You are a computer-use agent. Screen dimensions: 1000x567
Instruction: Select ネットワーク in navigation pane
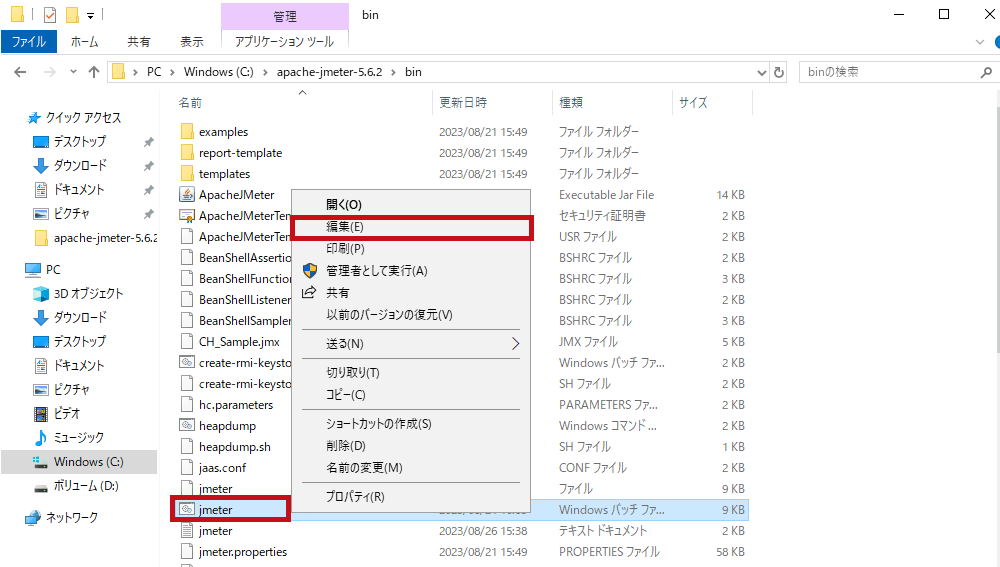[x=71, y=518]
